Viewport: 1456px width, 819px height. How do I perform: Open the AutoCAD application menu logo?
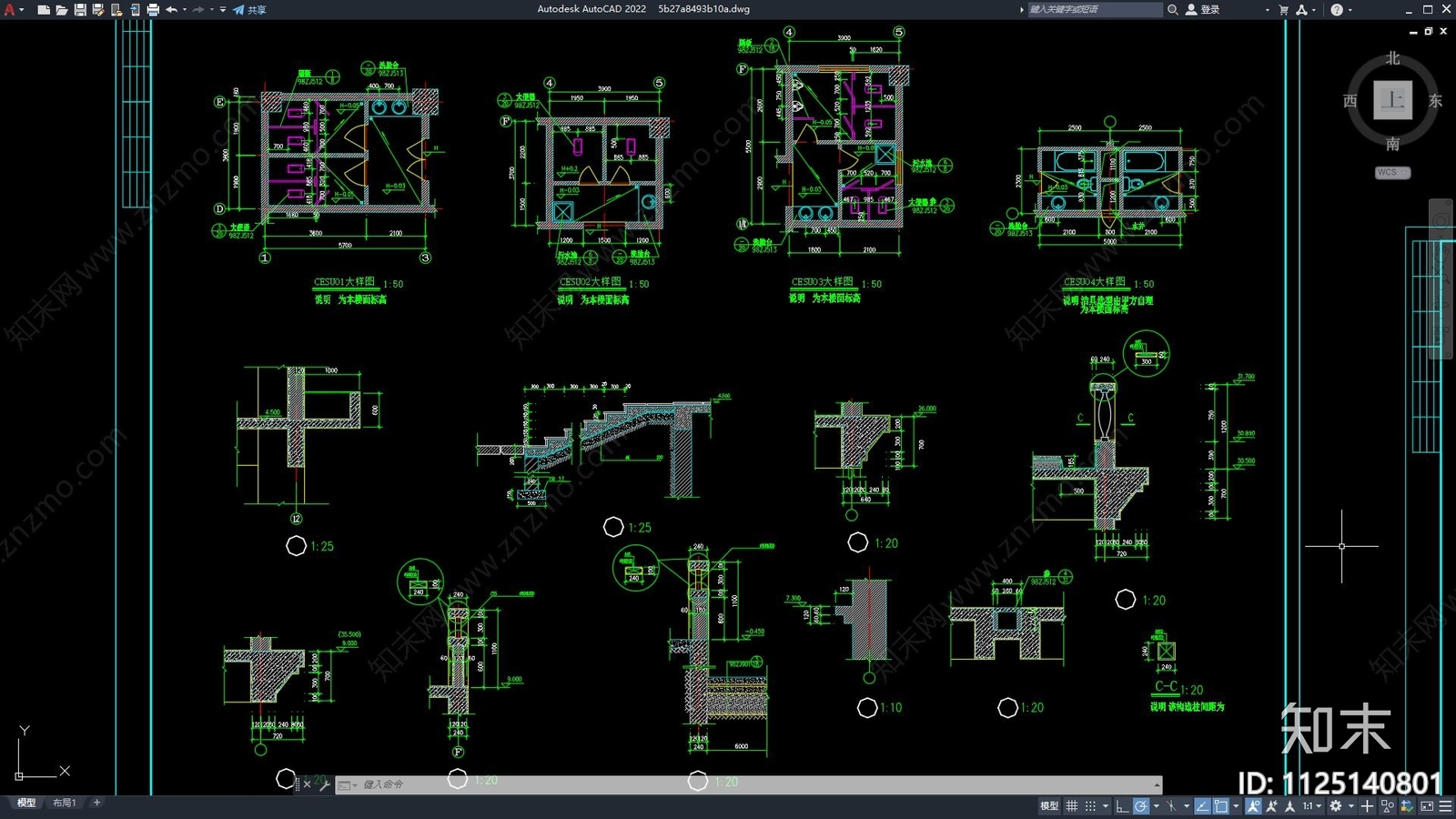[9, 9]
